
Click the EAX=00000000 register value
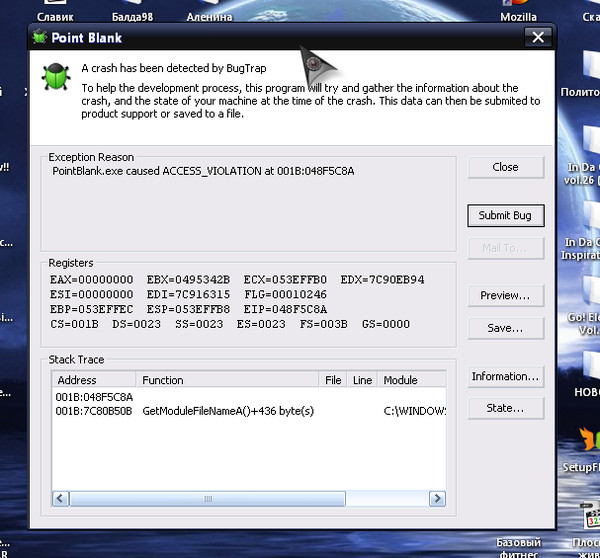point(91,280)
